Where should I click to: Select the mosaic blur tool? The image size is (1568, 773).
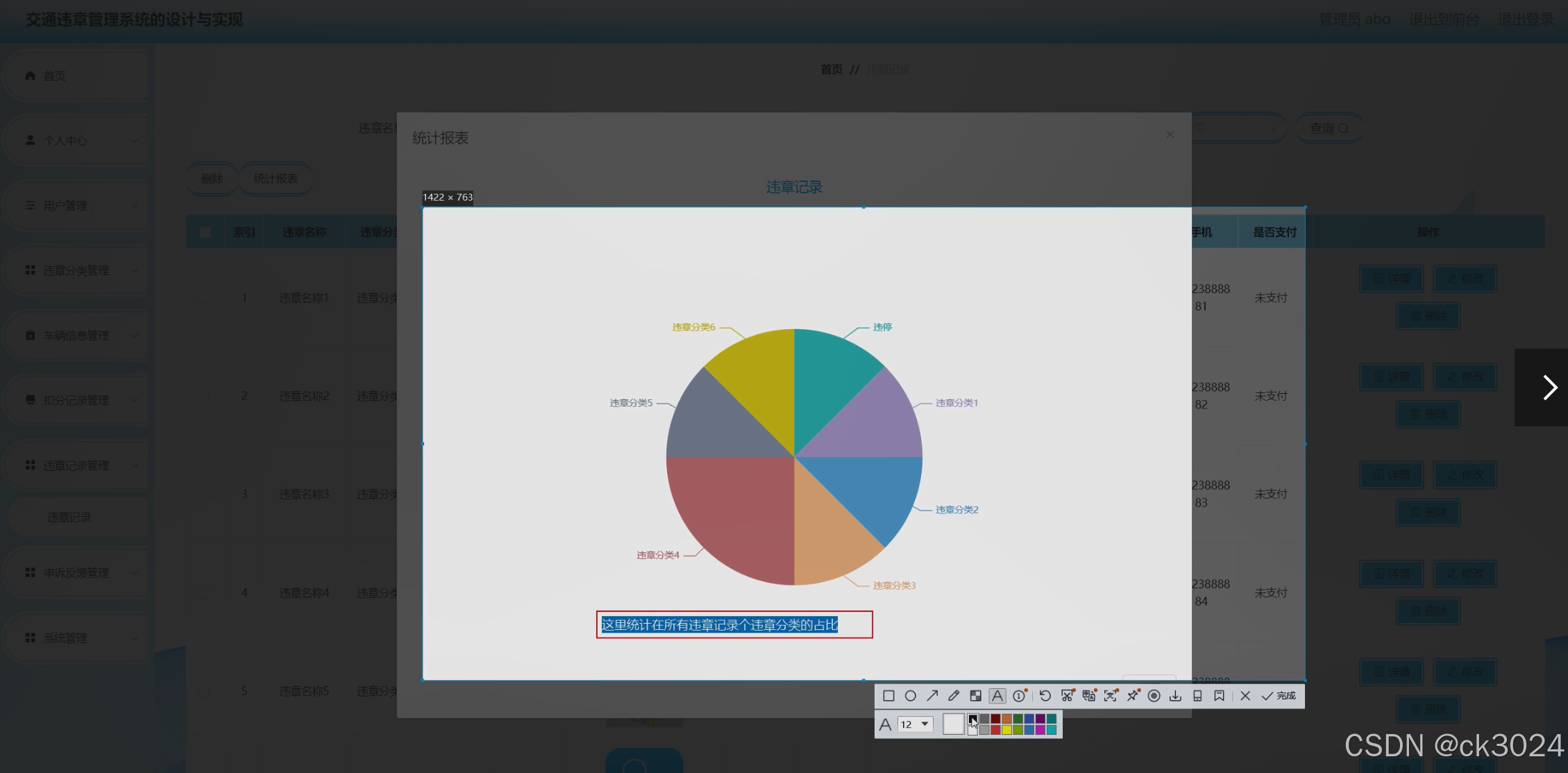click(975, 696)
